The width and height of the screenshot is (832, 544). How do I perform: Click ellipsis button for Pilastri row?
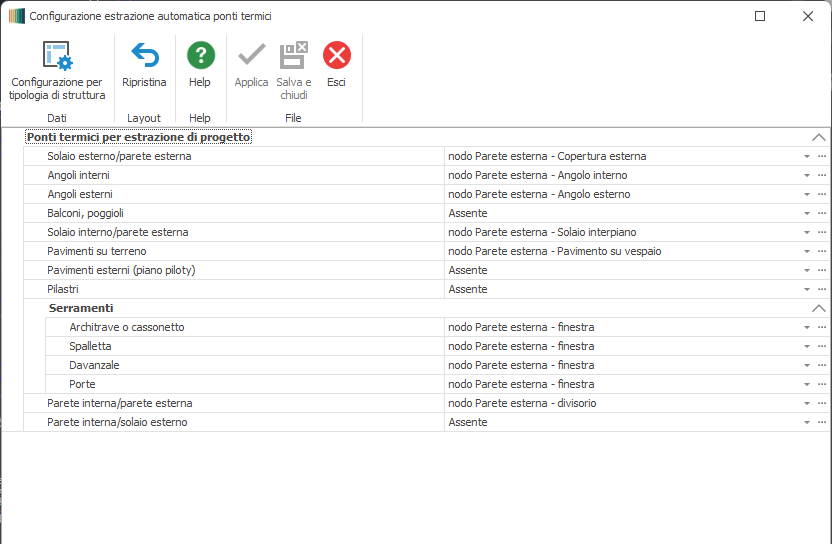click(x=822, y=290)
